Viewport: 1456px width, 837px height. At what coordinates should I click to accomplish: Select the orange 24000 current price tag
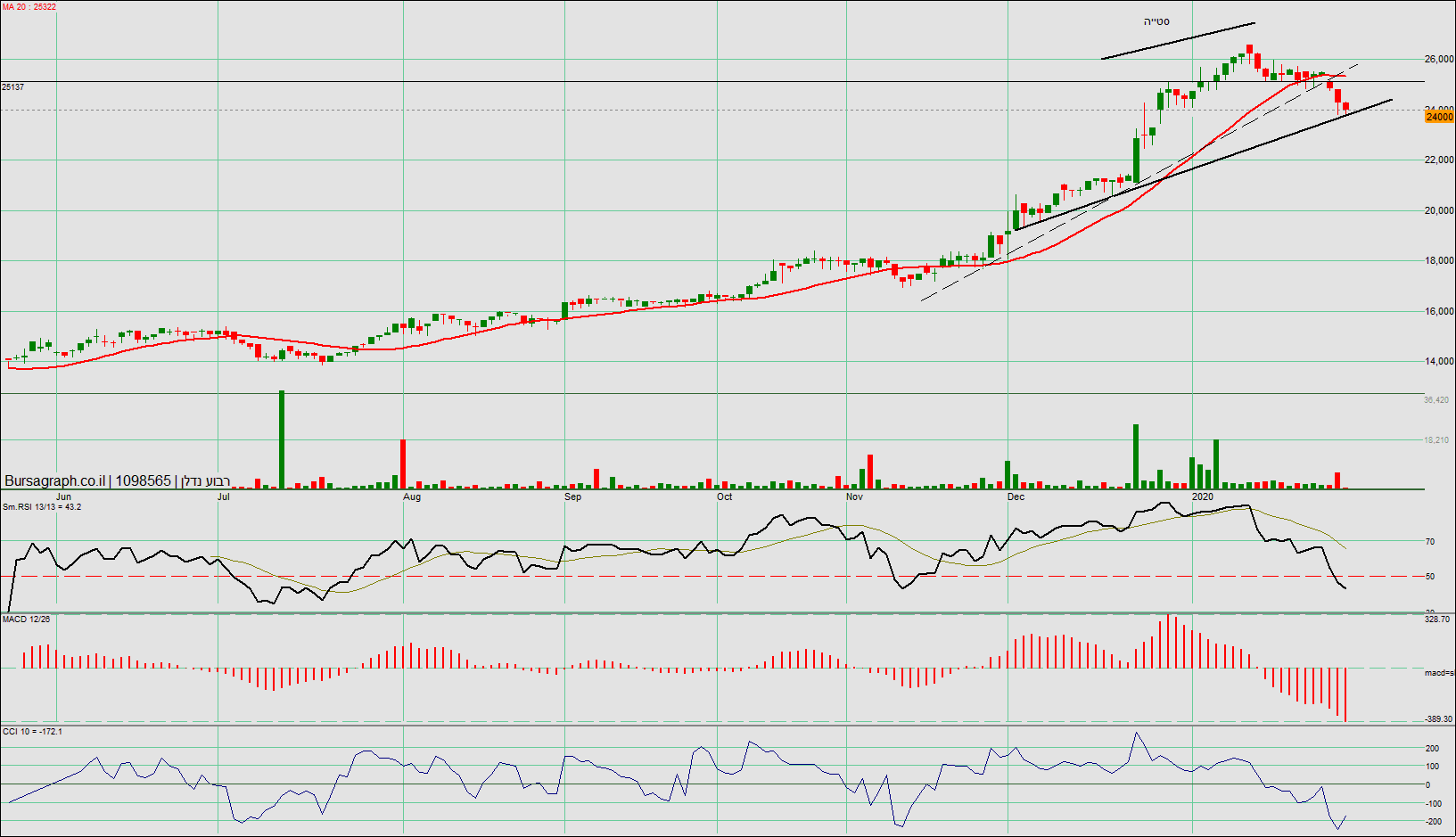(x=1439, y=117)
